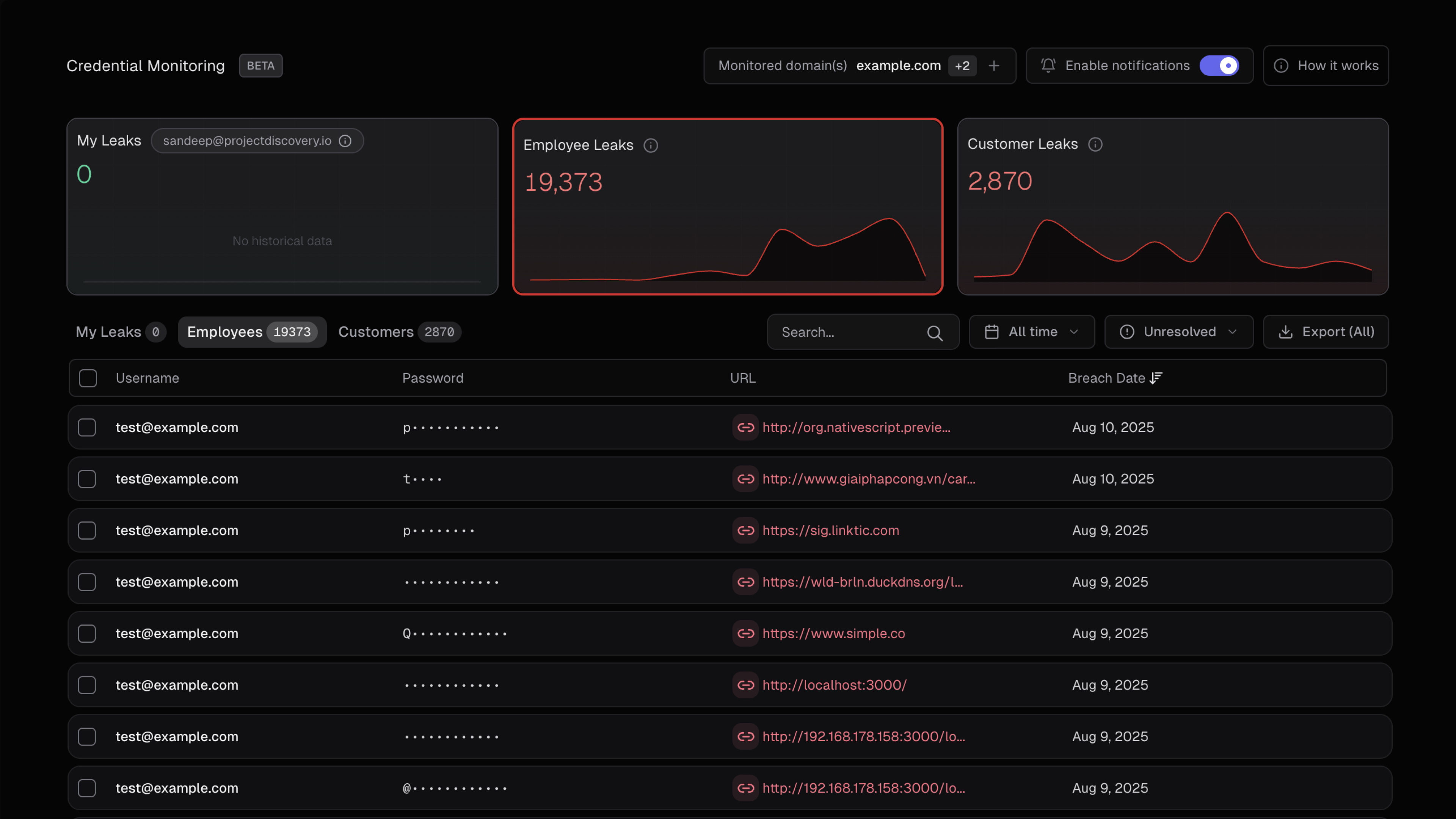Open the All time dropdown
Image resolution: width=1456 pixels, height=819 pixels.
[1032, 332]
